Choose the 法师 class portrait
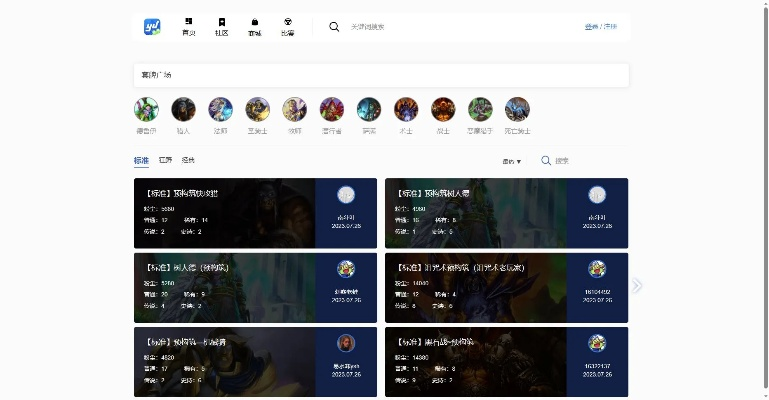This screenshot has height=400, width=769. tap(220, 110)
